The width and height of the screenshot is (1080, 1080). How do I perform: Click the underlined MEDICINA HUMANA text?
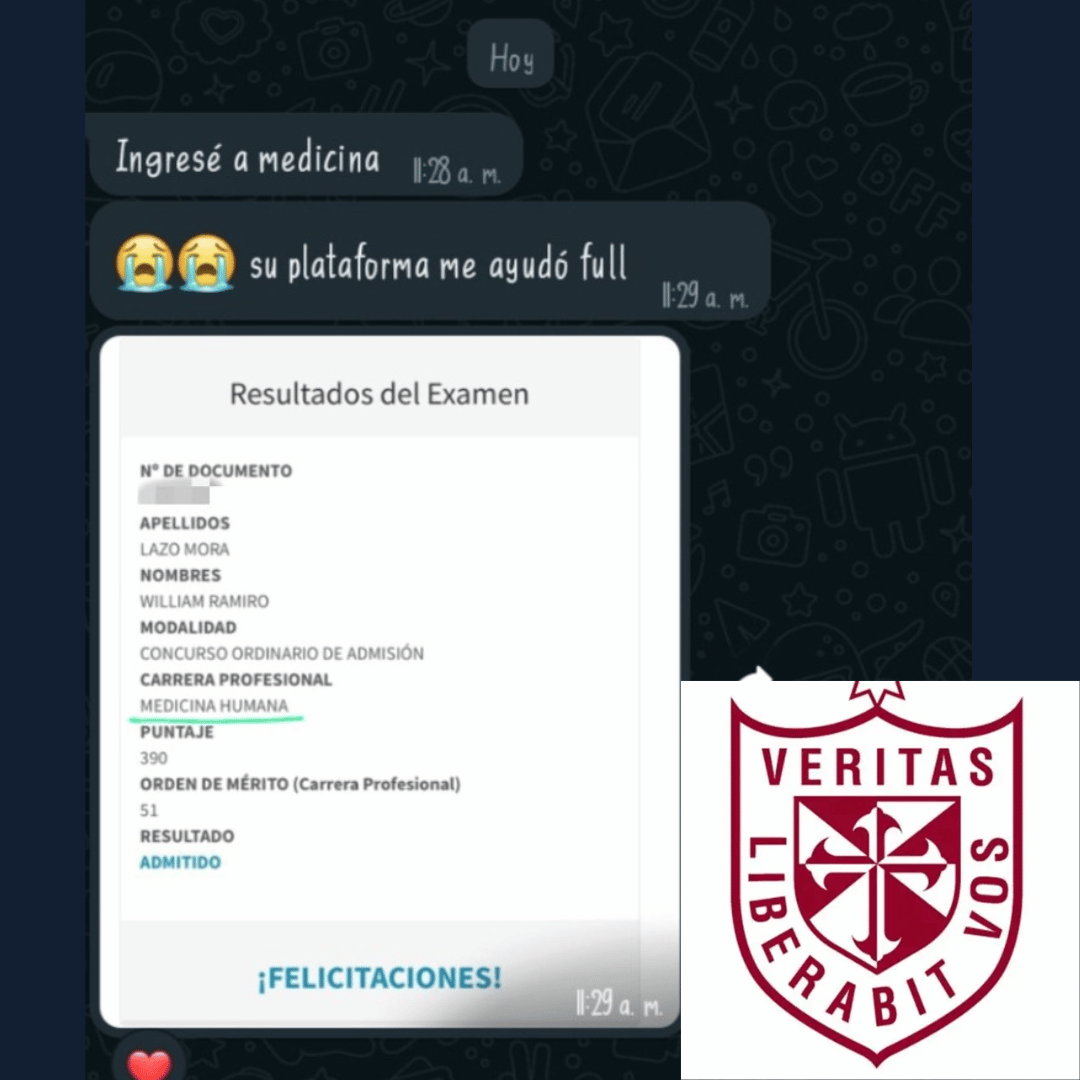214,705
